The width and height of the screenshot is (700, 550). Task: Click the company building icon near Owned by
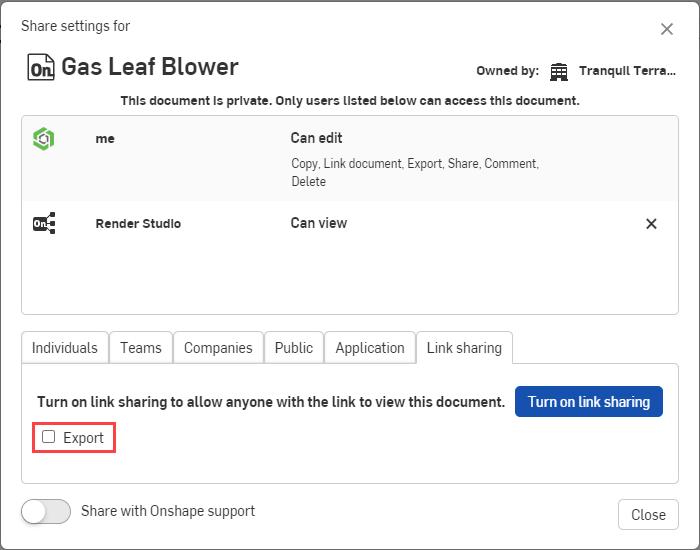click(x=559, y=71)
